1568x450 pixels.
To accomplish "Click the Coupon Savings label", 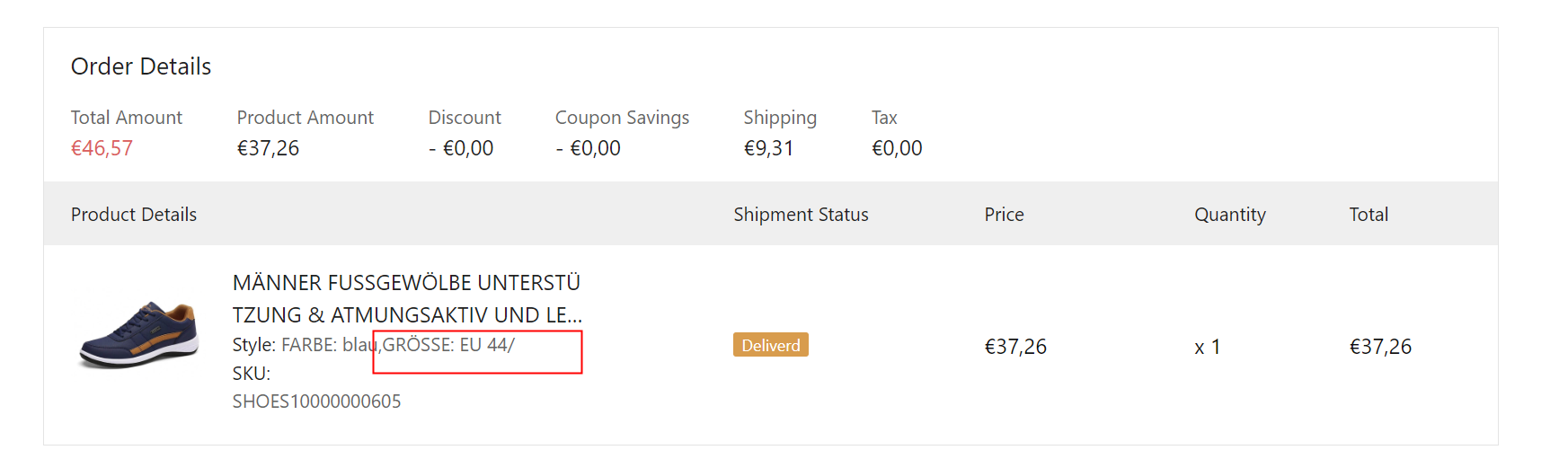I will (622, 118).
